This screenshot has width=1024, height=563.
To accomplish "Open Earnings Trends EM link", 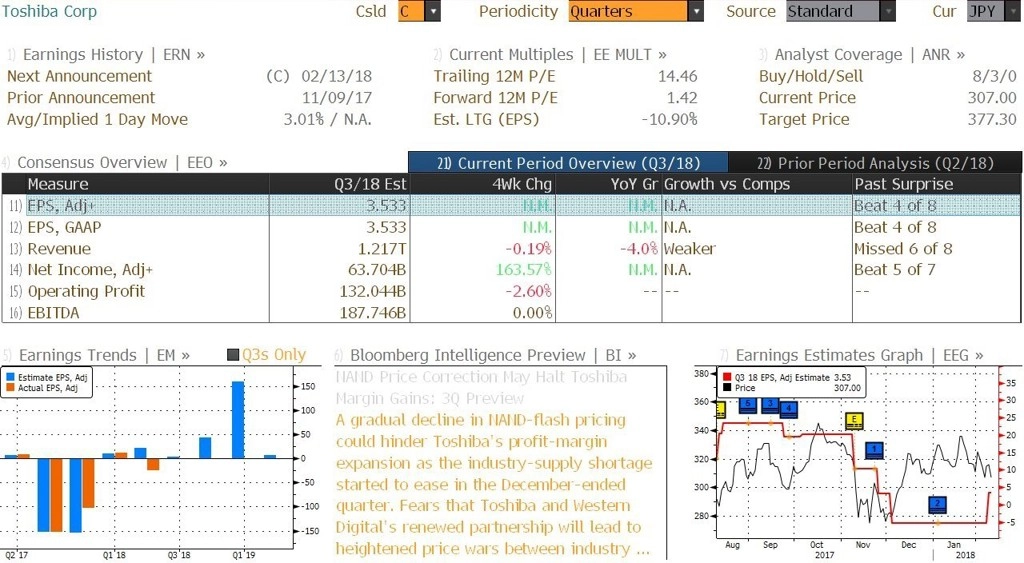I will tap(104, 355).
